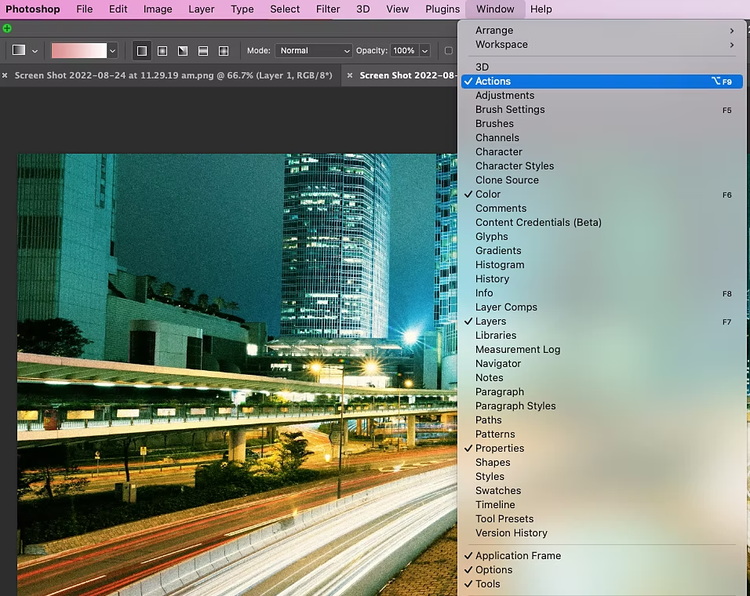
Task: Open the blending Mode dropdown
Action: pos(313,50)
